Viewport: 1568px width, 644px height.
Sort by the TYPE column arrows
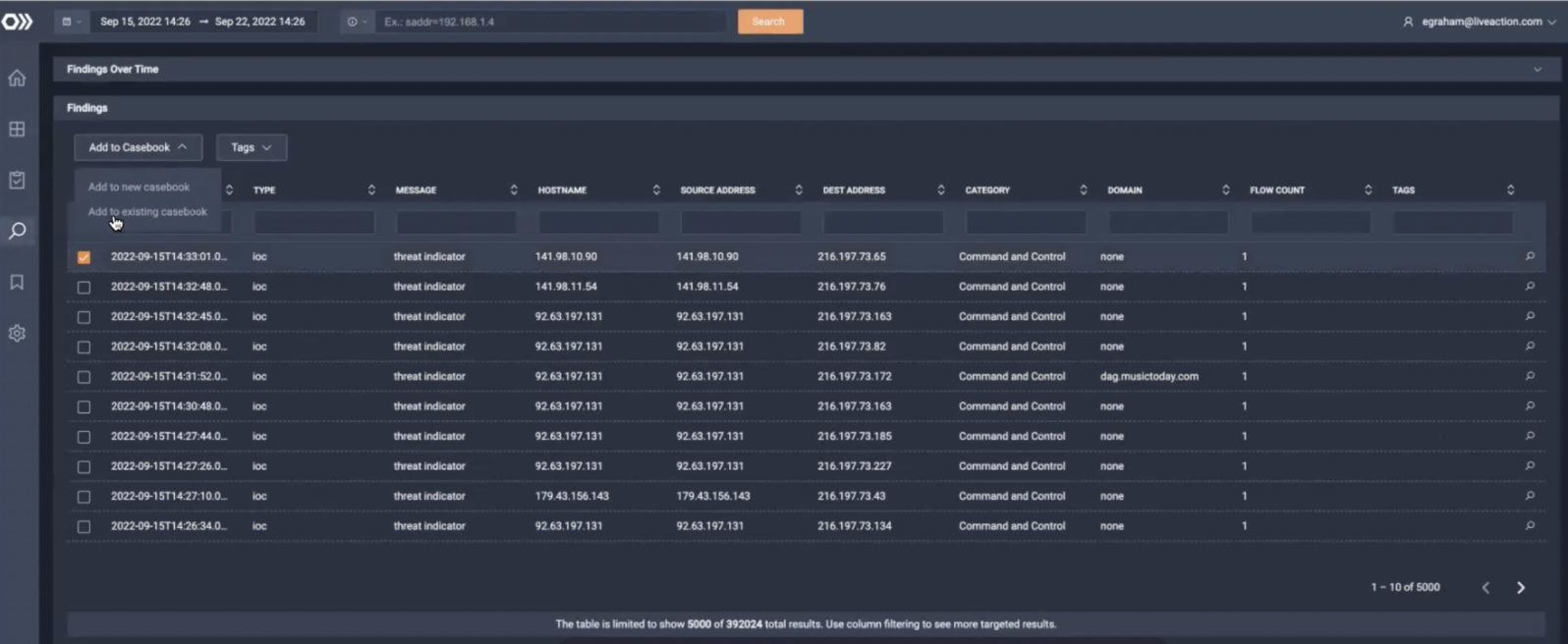371,190
